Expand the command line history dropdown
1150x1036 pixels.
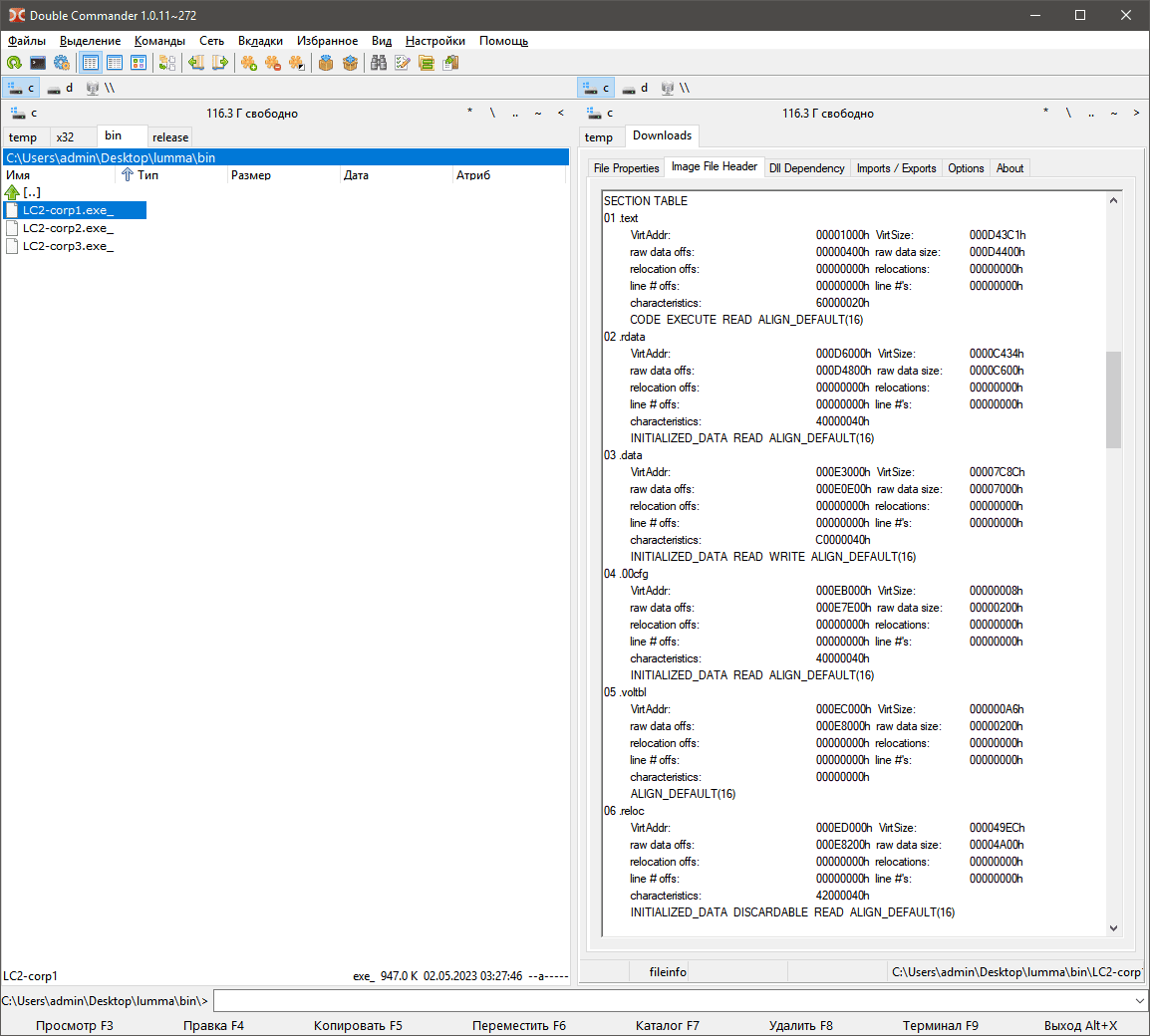(1139, 1000)
